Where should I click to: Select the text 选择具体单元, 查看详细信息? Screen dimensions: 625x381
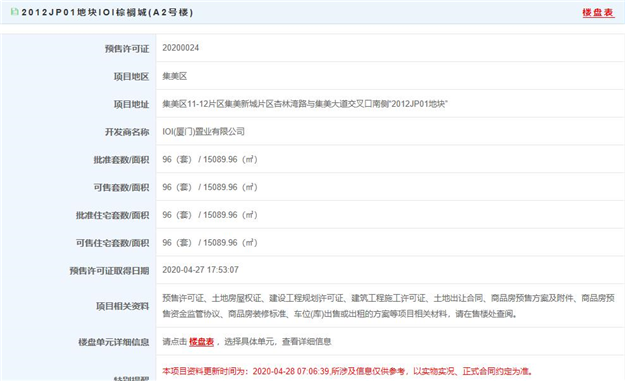pos(277,342)
